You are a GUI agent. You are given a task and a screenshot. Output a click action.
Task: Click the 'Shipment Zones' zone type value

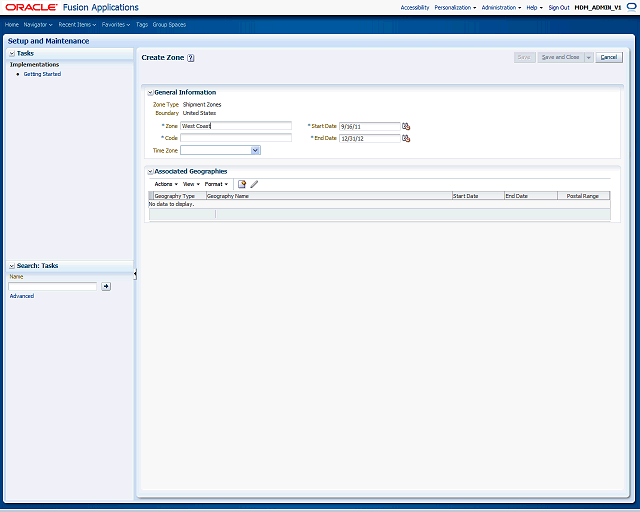tap(202, 105)
